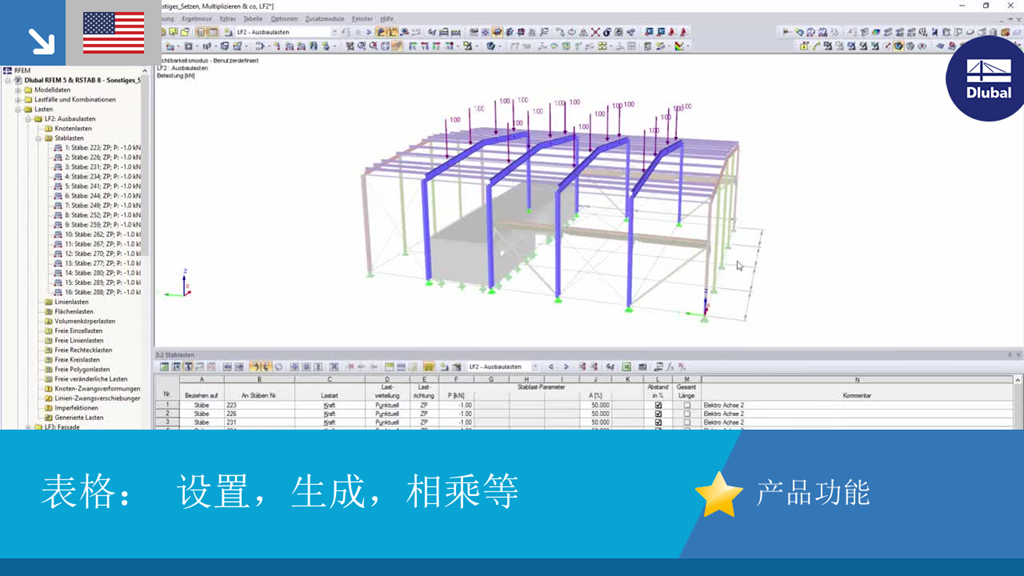Select Knotenlasten in the navigator tree
The height and width of the screenshot is (576, 1024).
pyautogui.click(x=73, y=129)
